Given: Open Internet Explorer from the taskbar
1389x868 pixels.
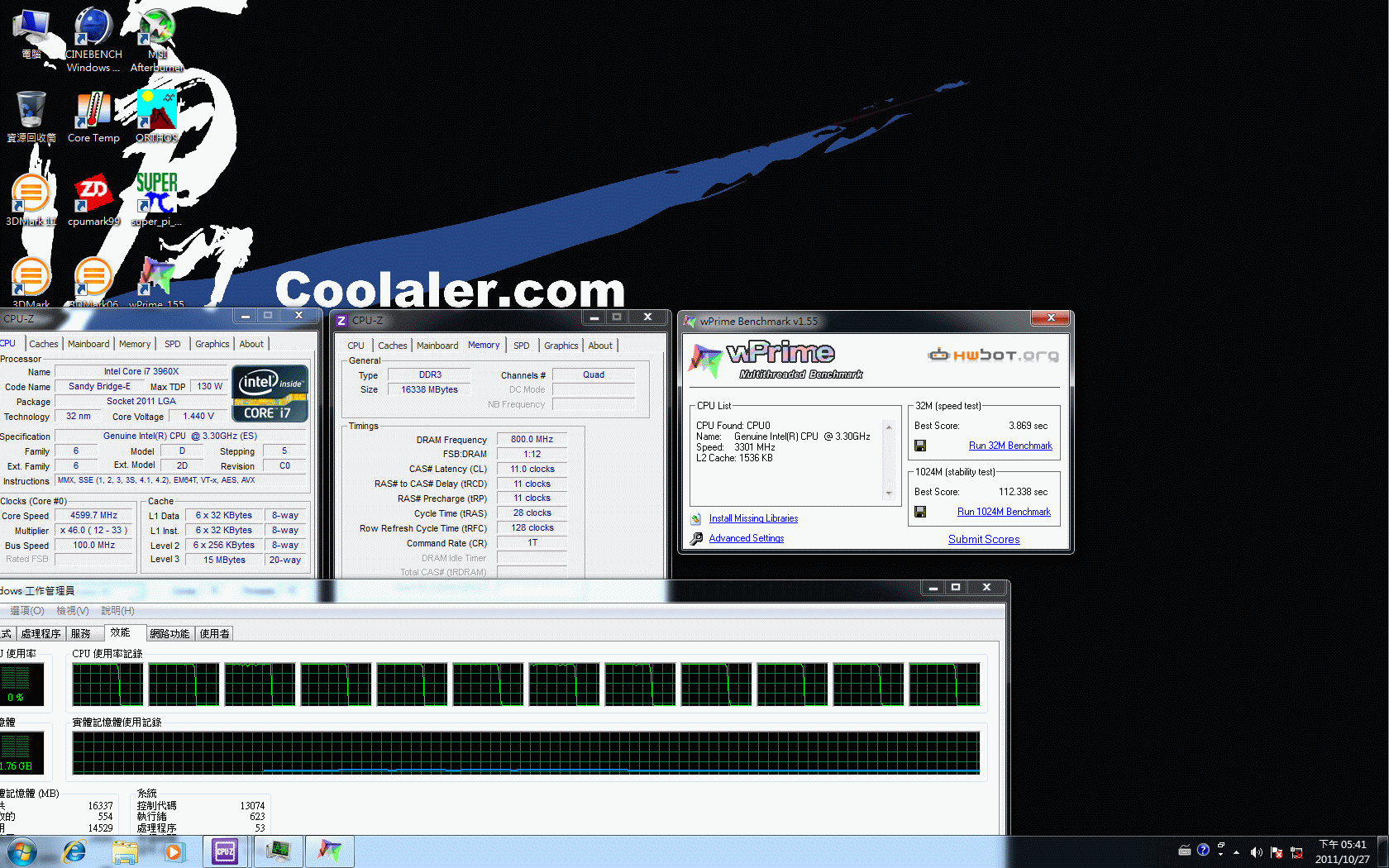Looking at the screenshot, I should tap(74, 851).
